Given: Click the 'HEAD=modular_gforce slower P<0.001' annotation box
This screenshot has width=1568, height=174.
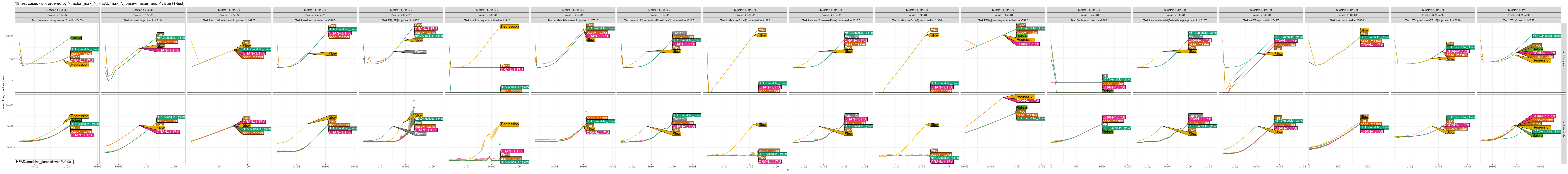Looking at the screenshot, I should coord(44,162).
